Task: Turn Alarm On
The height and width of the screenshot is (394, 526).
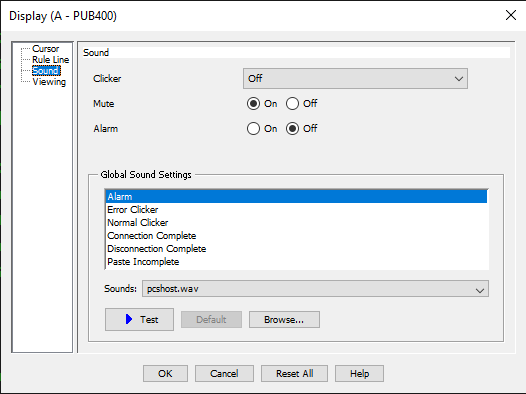Action: pos(253,128)
